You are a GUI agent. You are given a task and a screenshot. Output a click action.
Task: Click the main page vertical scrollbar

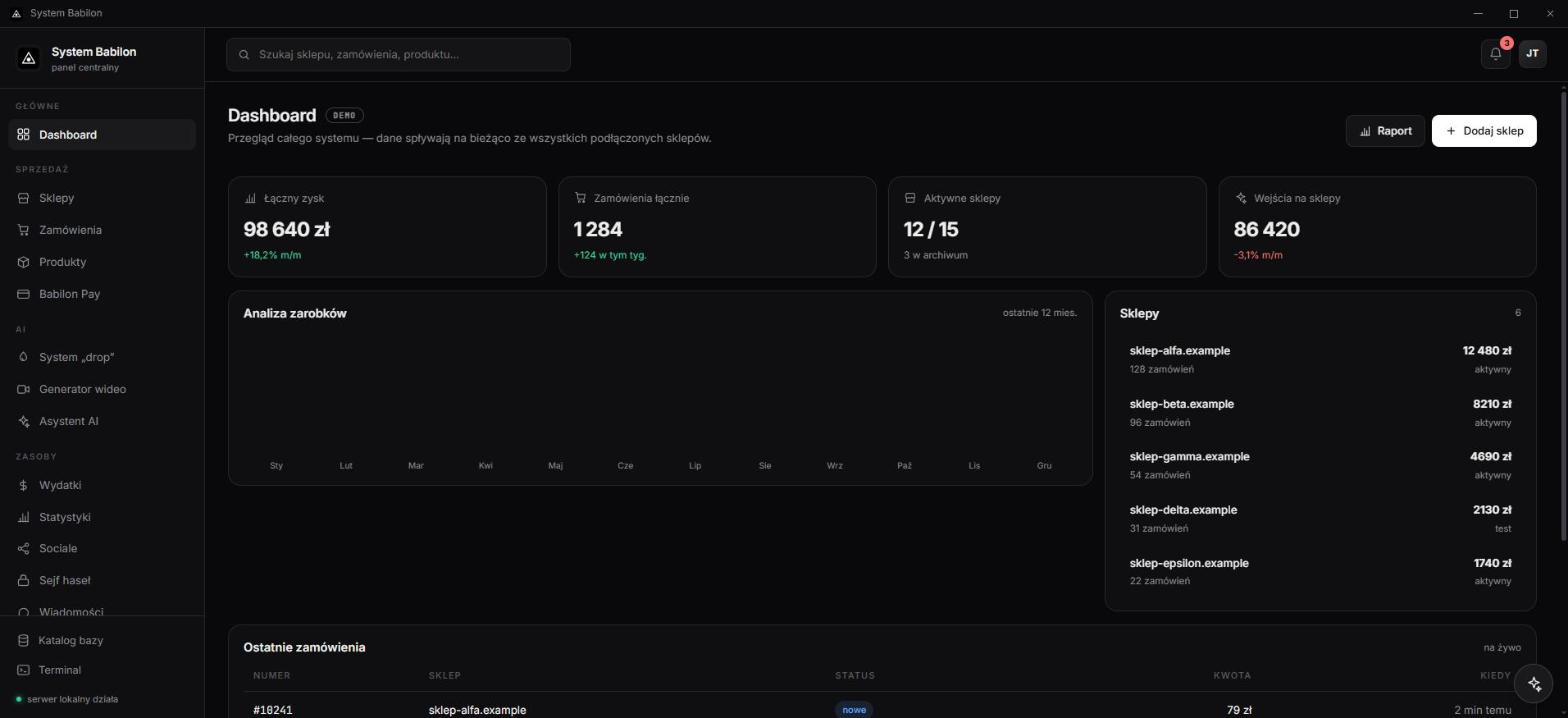pyautogui.click(x=1563, y=315)
